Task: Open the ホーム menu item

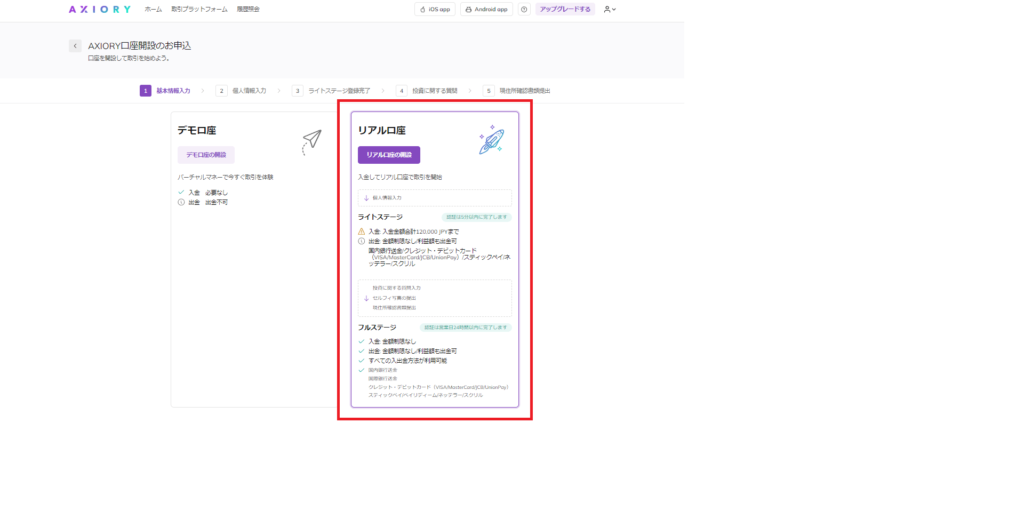Action: tap(153, 9)
